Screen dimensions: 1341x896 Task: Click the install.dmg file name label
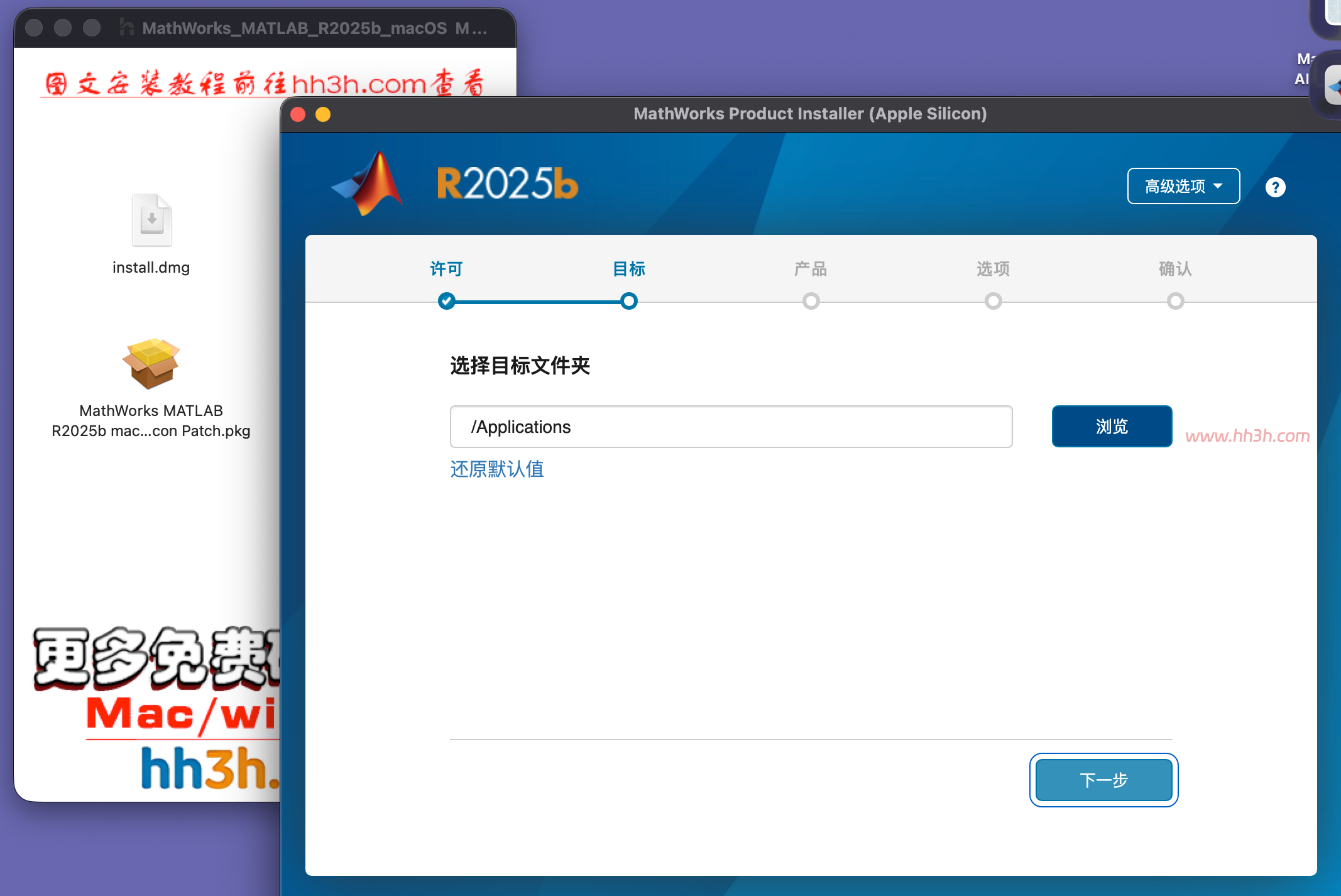pos(151,268)
